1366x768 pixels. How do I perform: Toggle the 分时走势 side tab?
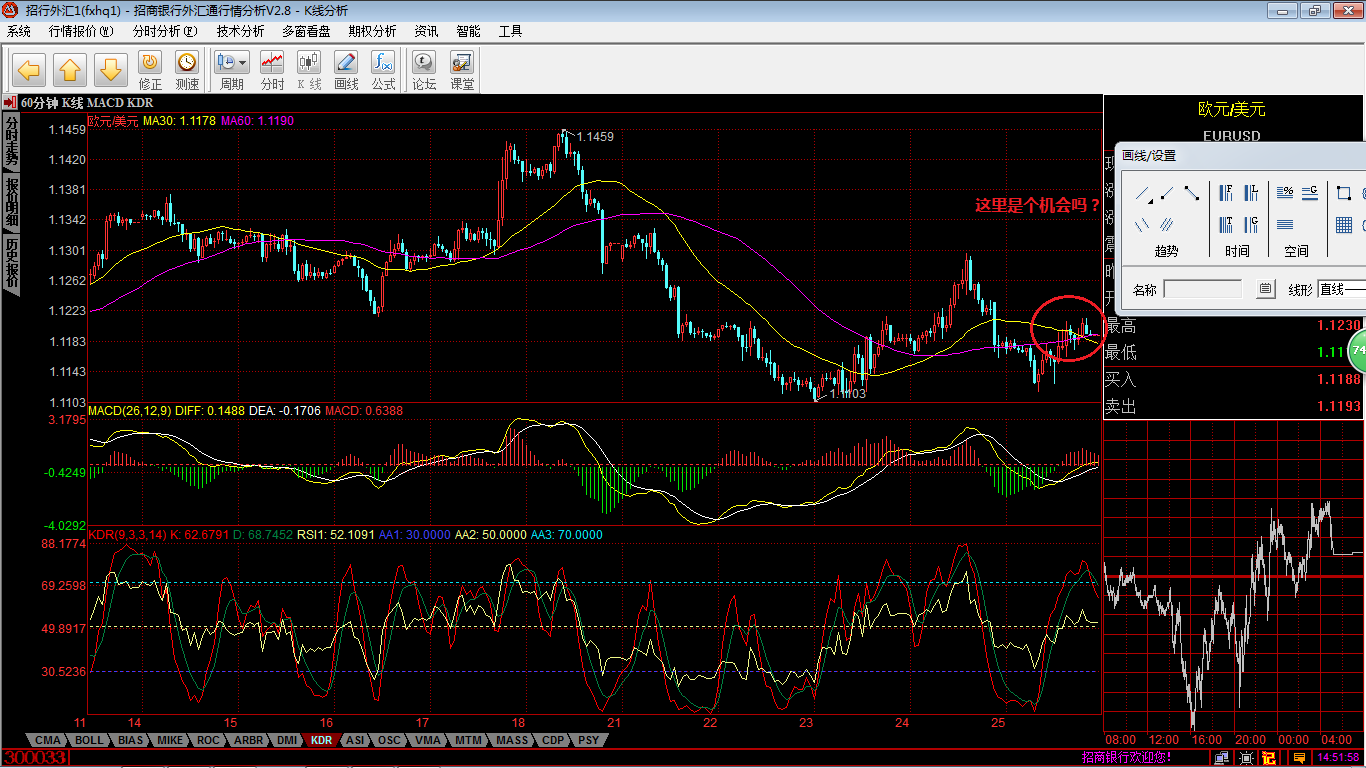coord(12,140)
